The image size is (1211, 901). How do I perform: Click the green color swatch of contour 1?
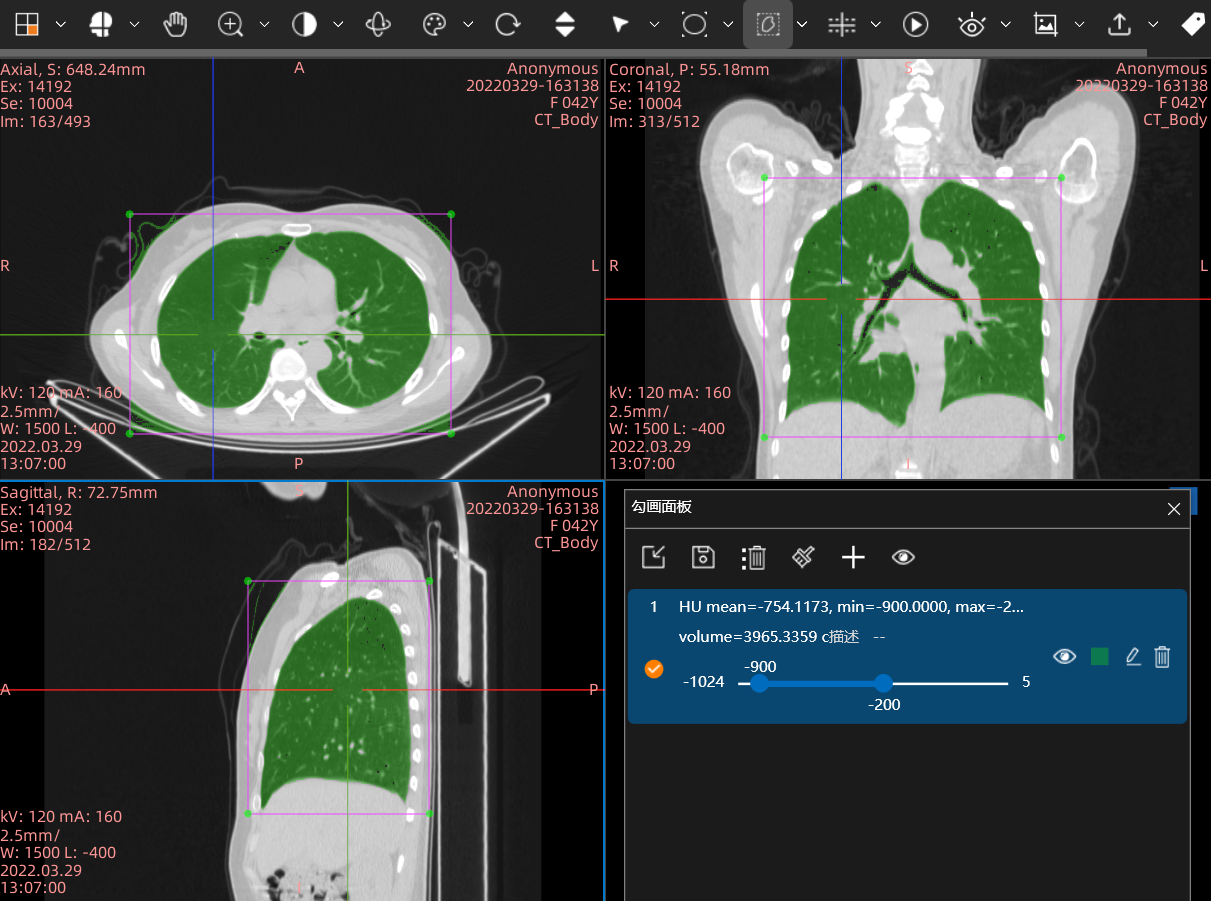pos(1100,656)
